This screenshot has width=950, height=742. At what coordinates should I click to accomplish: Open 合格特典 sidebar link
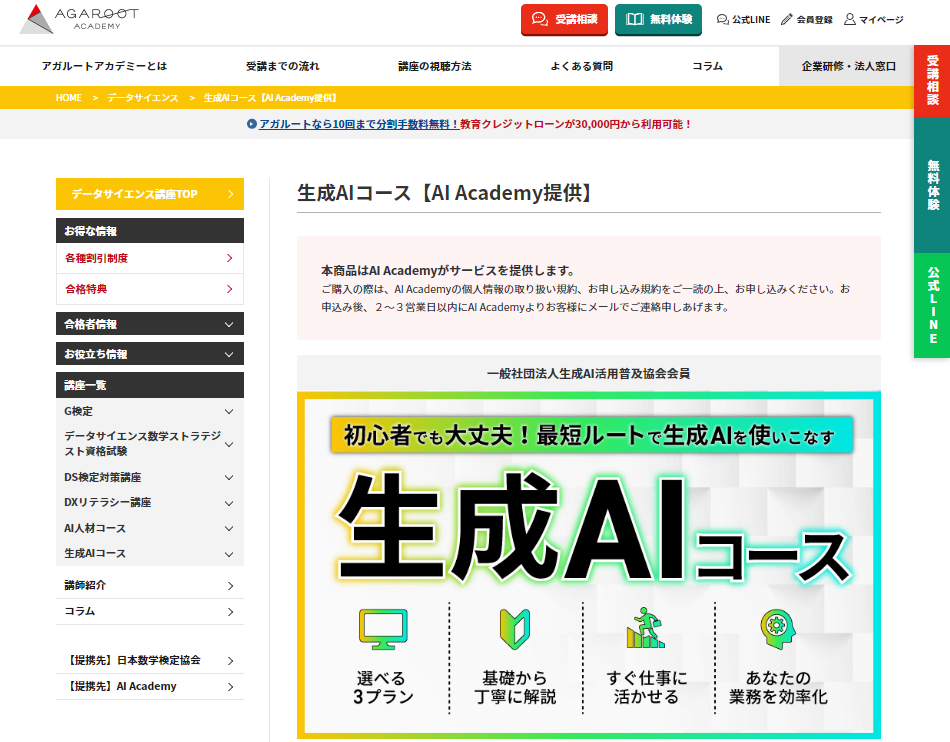coord(150,290)
